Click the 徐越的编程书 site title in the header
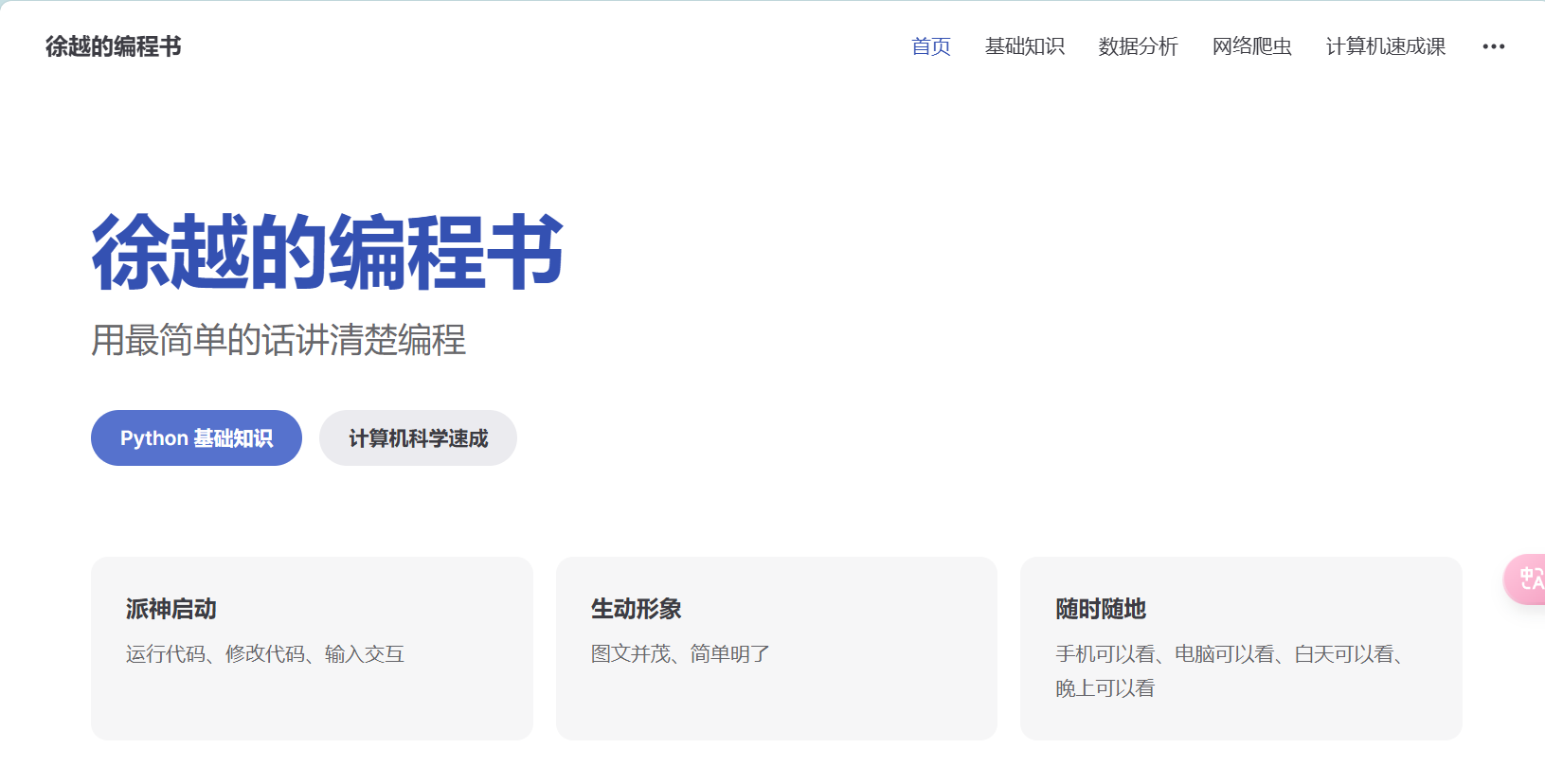Screen dimensions: 1545x784 coord(113,46)
